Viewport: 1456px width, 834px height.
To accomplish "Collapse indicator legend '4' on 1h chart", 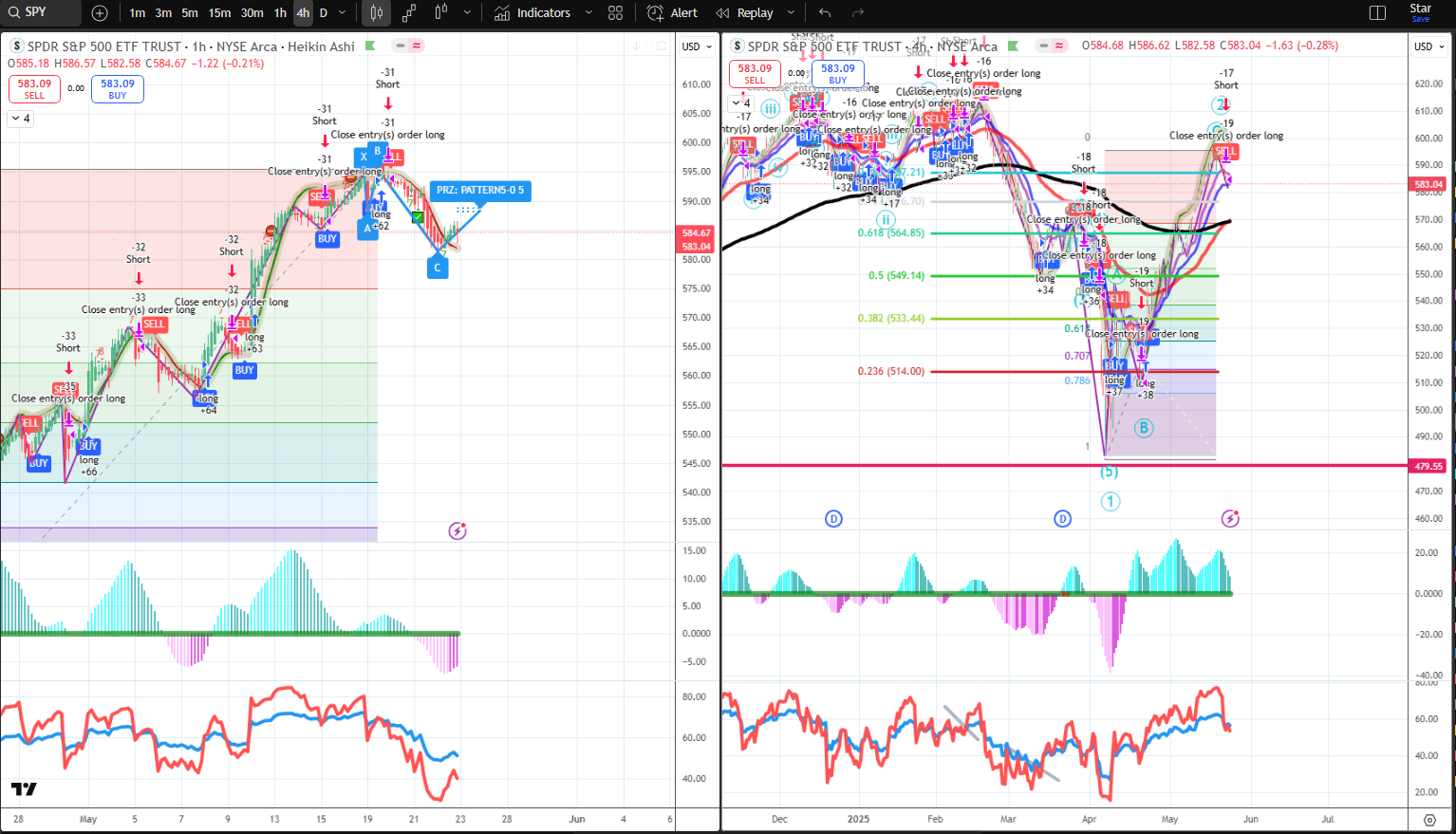I will point(19,119).
